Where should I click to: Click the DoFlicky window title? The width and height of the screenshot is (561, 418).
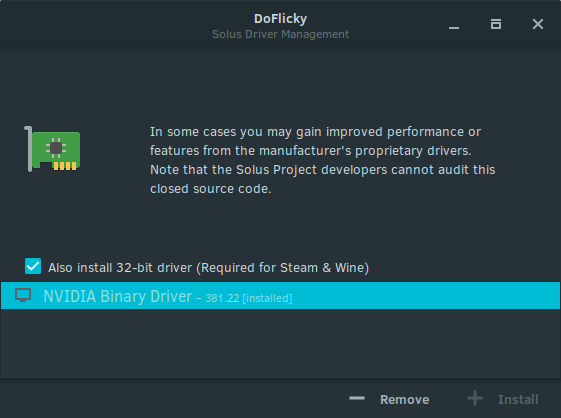click(x=280, y=19)
